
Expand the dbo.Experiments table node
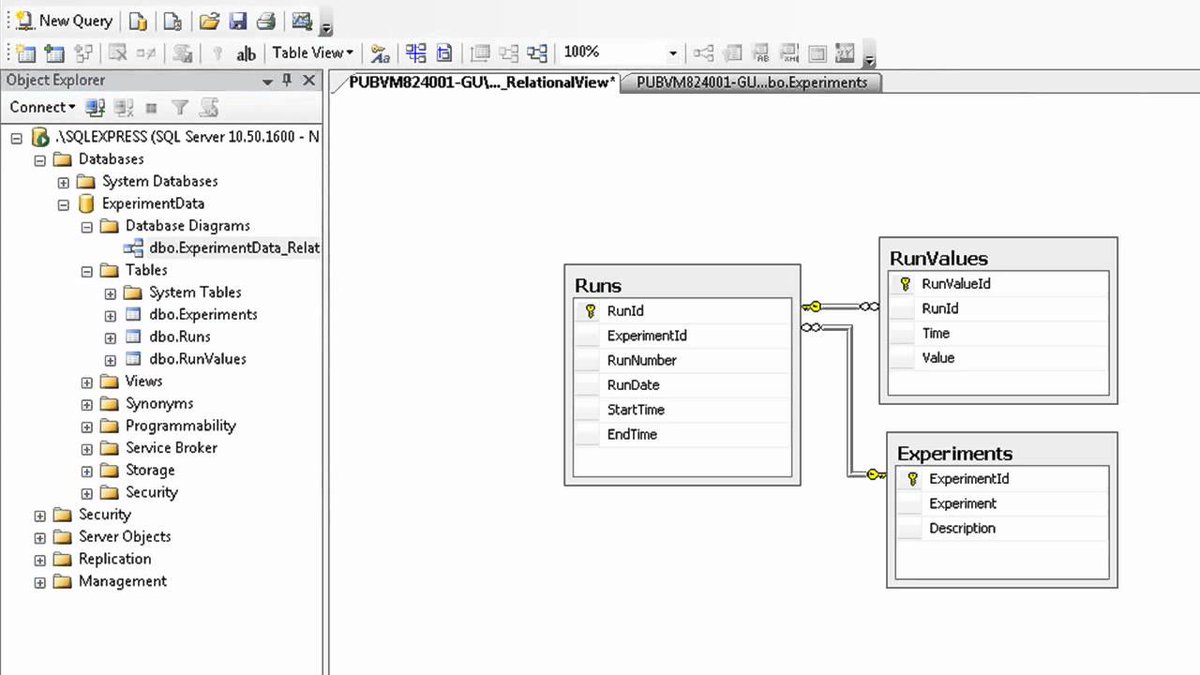point(111,315)
